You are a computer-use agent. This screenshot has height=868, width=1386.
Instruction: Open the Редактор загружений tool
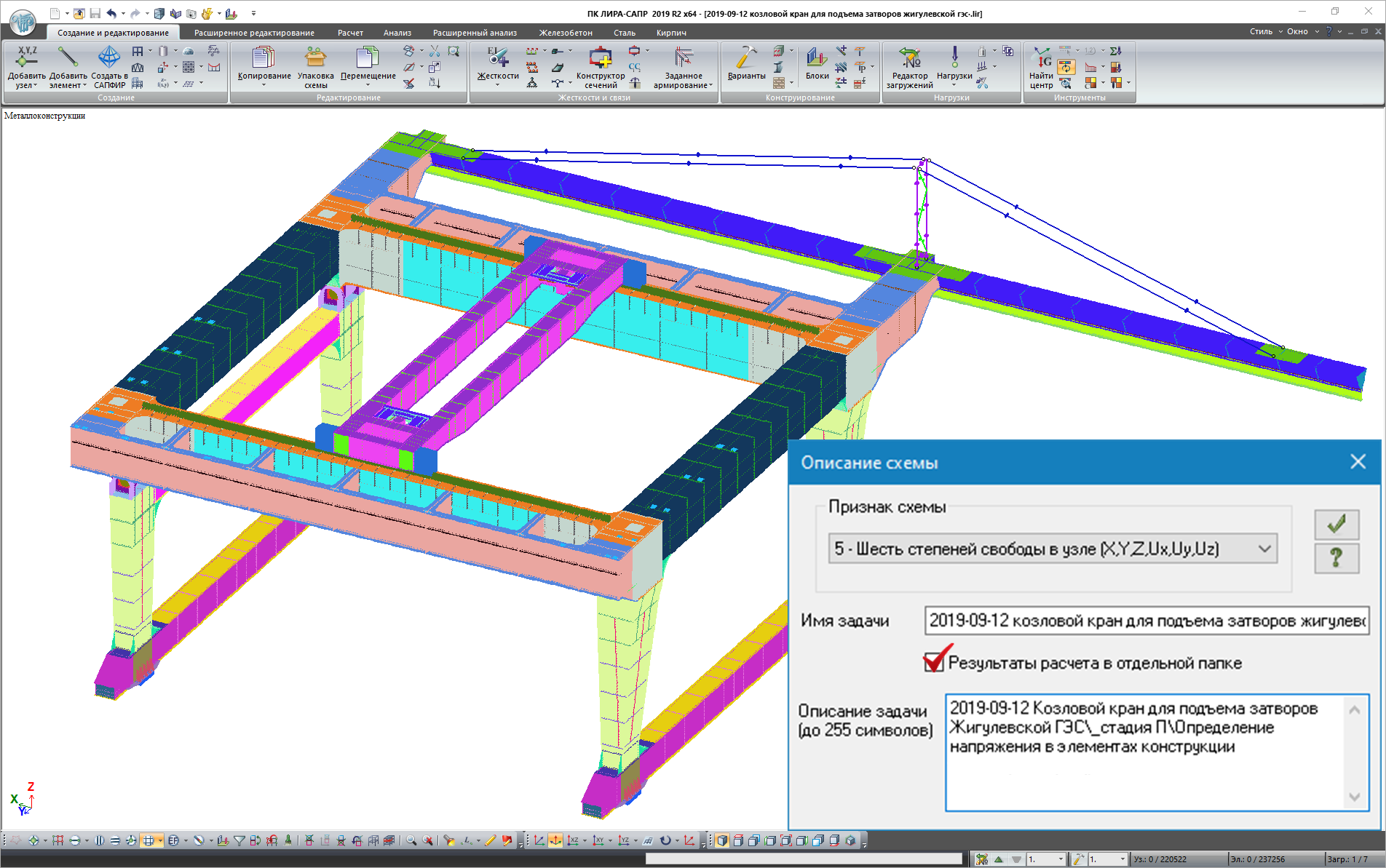pos(909,67)
